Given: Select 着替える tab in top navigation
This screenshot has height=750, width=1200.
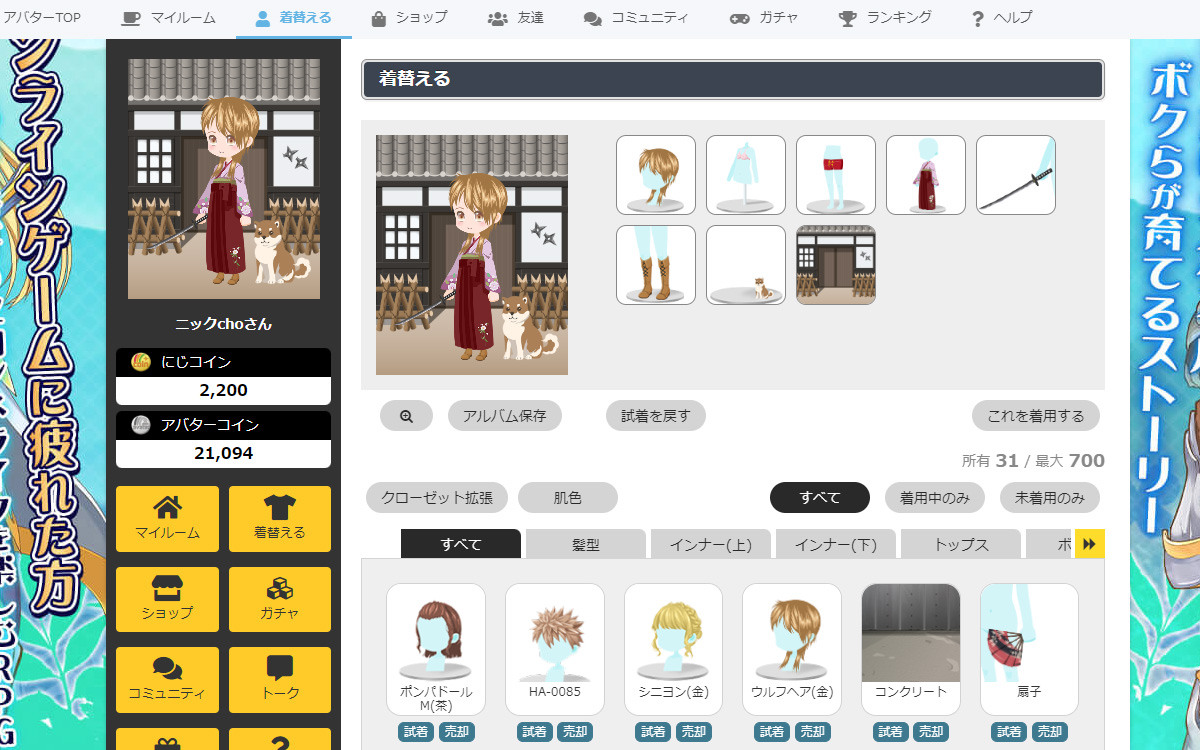Looking at the screenshot, I should [x=293, y=18].
